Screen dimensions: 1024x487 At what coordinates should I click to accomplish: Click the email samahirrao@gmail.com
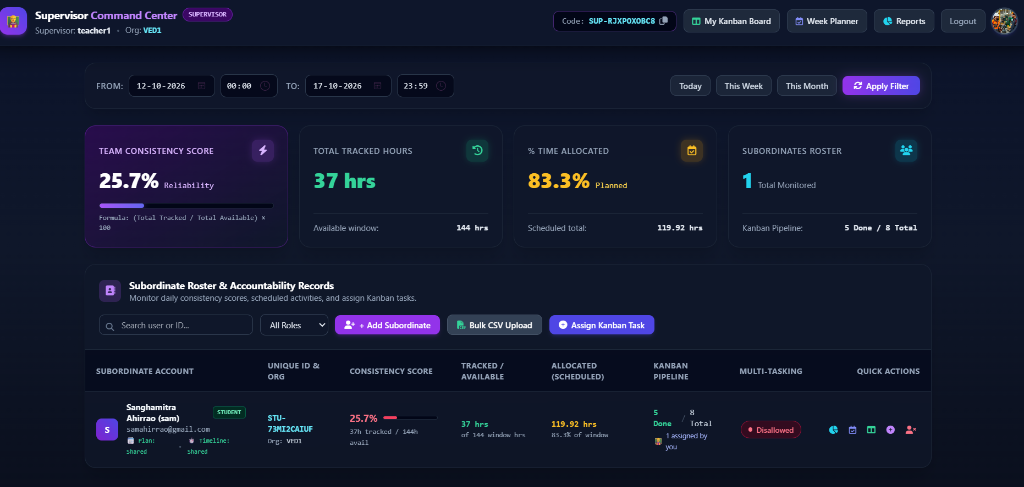point(168,430)
